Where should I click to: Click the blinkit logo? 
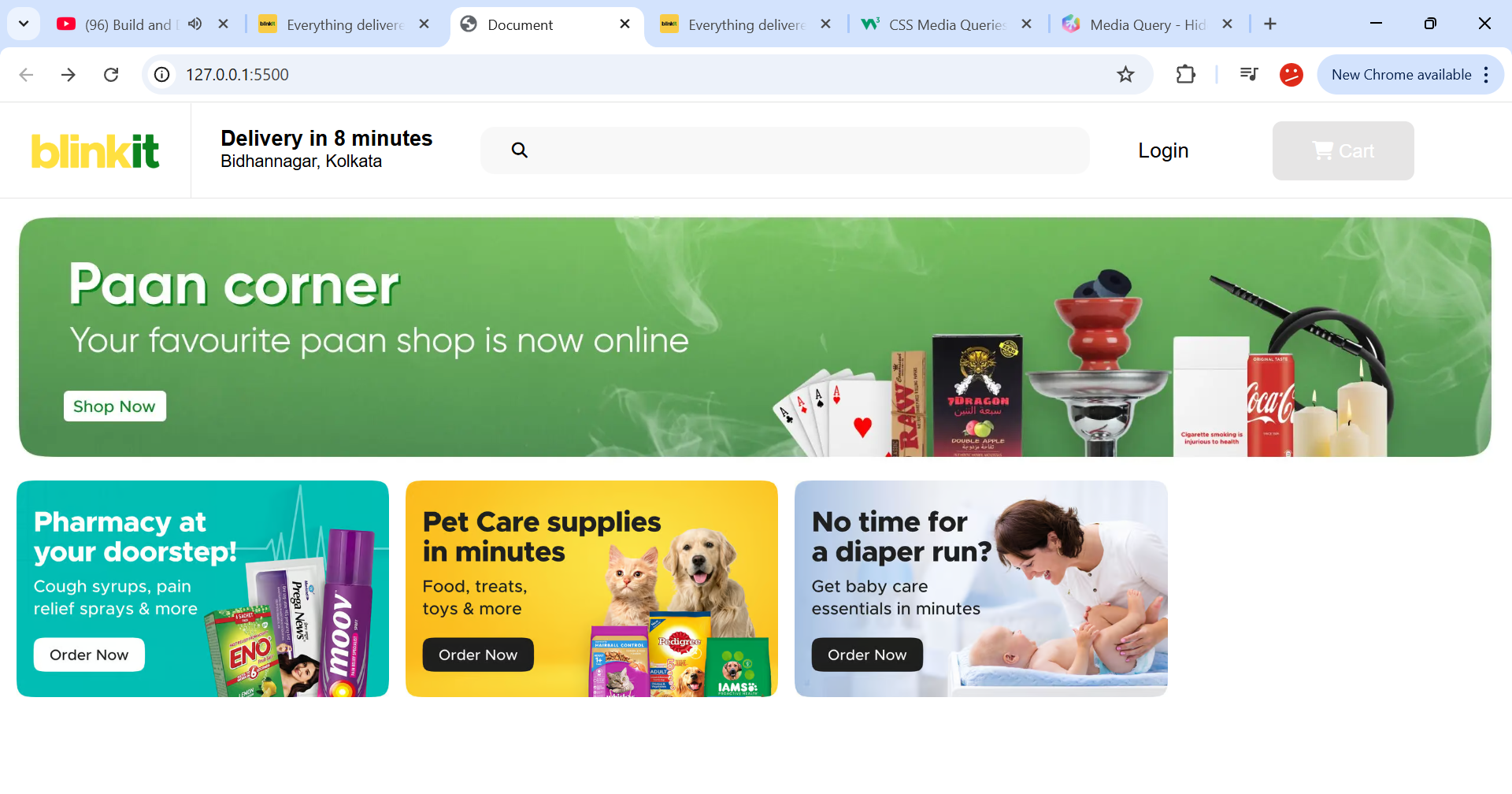pos(95,150)
